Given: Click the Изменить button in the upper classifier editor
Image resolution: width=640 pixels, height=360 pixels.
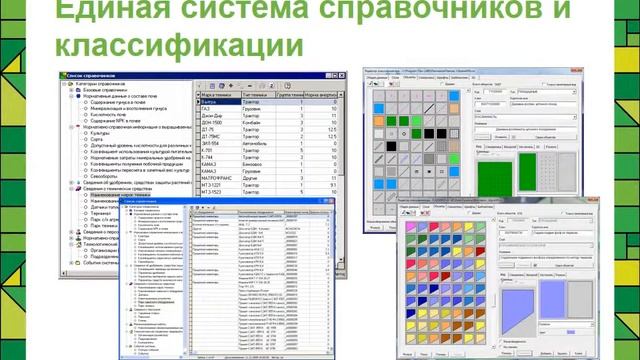Looking at the screenshot, I should 500,137.
